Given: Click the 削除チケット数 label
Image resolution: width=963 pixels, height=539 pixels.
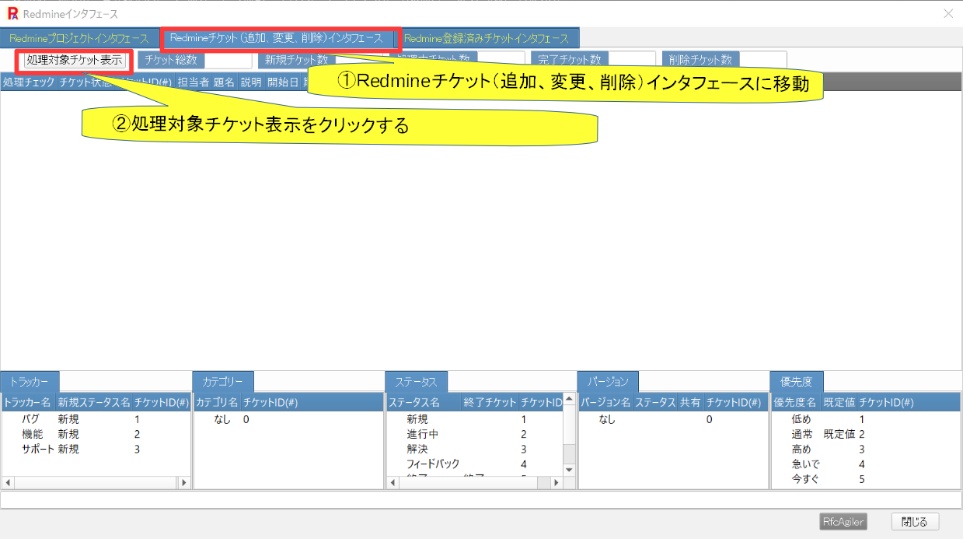Looking at the screenshot, I should click(700, 60).
